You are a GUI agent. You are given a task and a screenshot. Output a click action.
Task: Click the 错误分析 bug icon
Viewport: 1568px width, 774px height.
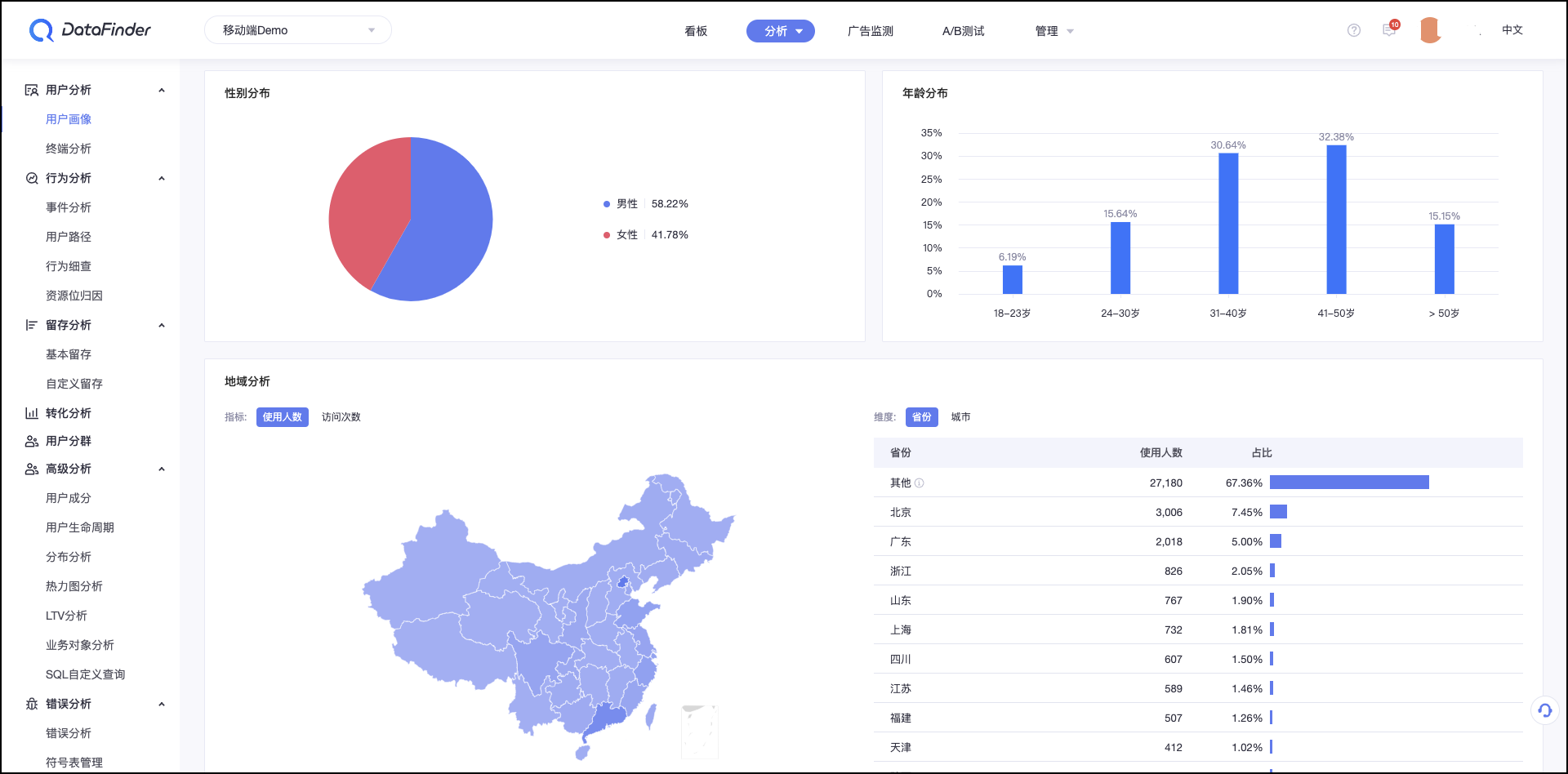[32, 704]
